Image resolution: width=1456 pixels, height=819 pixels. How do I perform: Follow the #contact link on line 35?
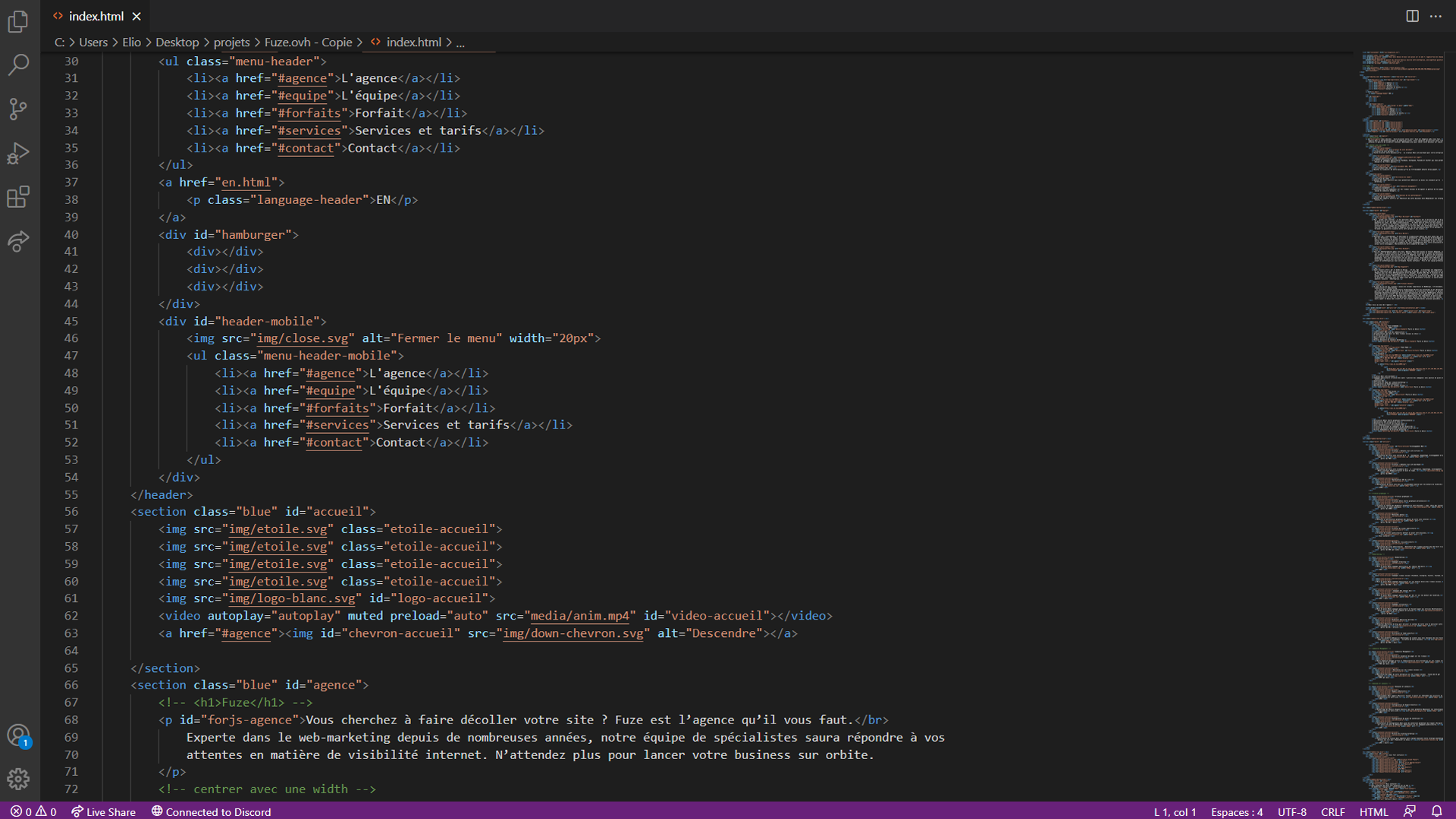coord(306,148)
